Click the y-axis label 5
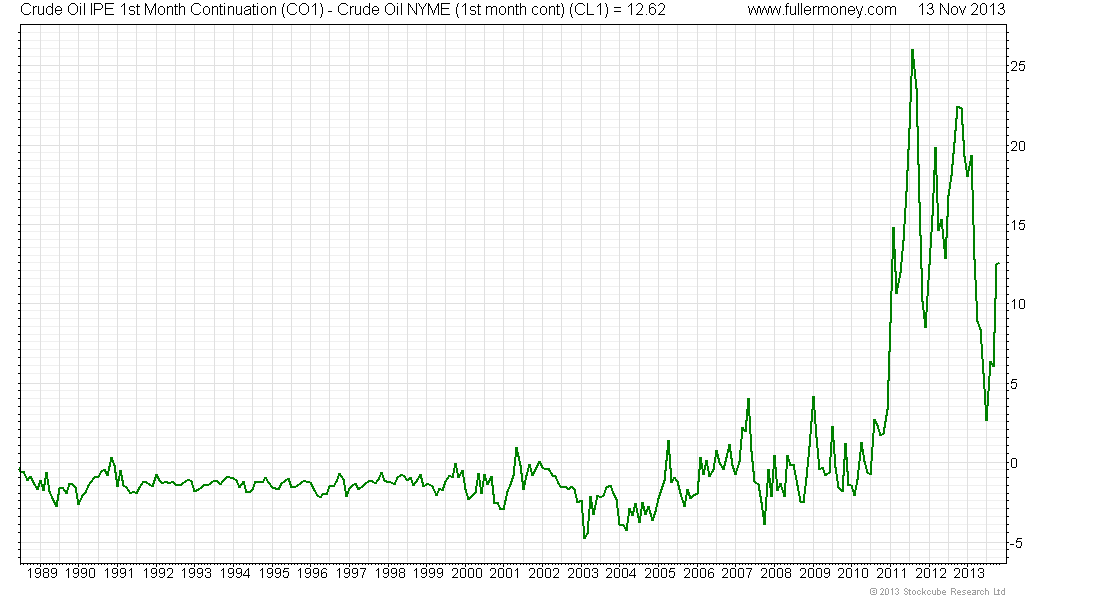The image size is (1100, 600). (x=1014, y=385)
